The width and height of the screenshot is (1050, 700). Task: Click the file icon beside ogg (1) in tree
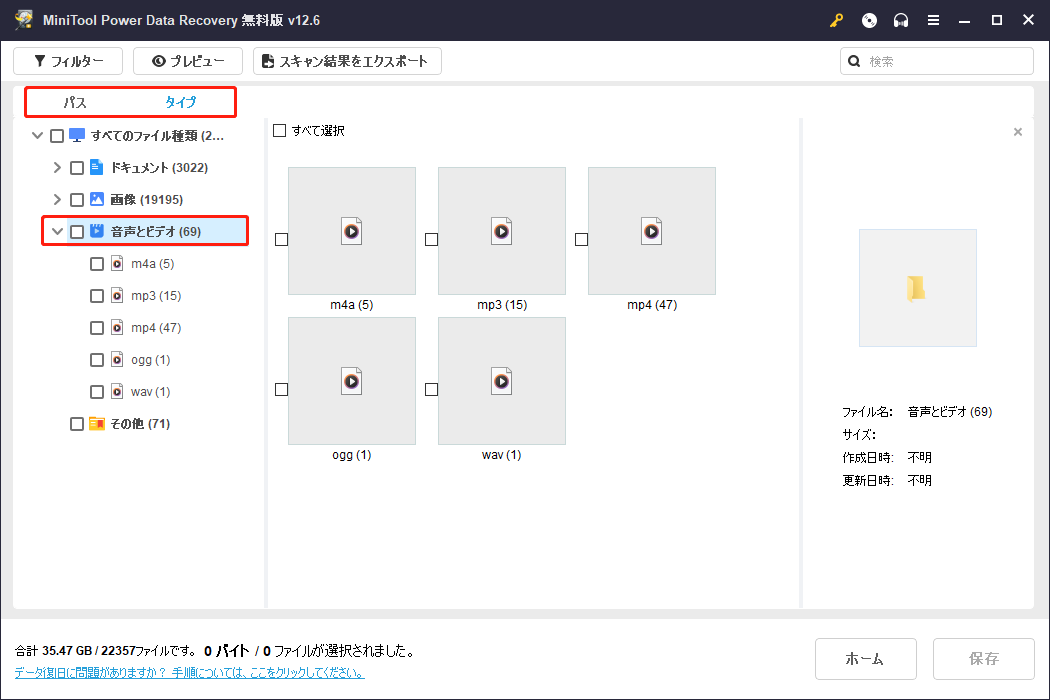pos(117,360)
